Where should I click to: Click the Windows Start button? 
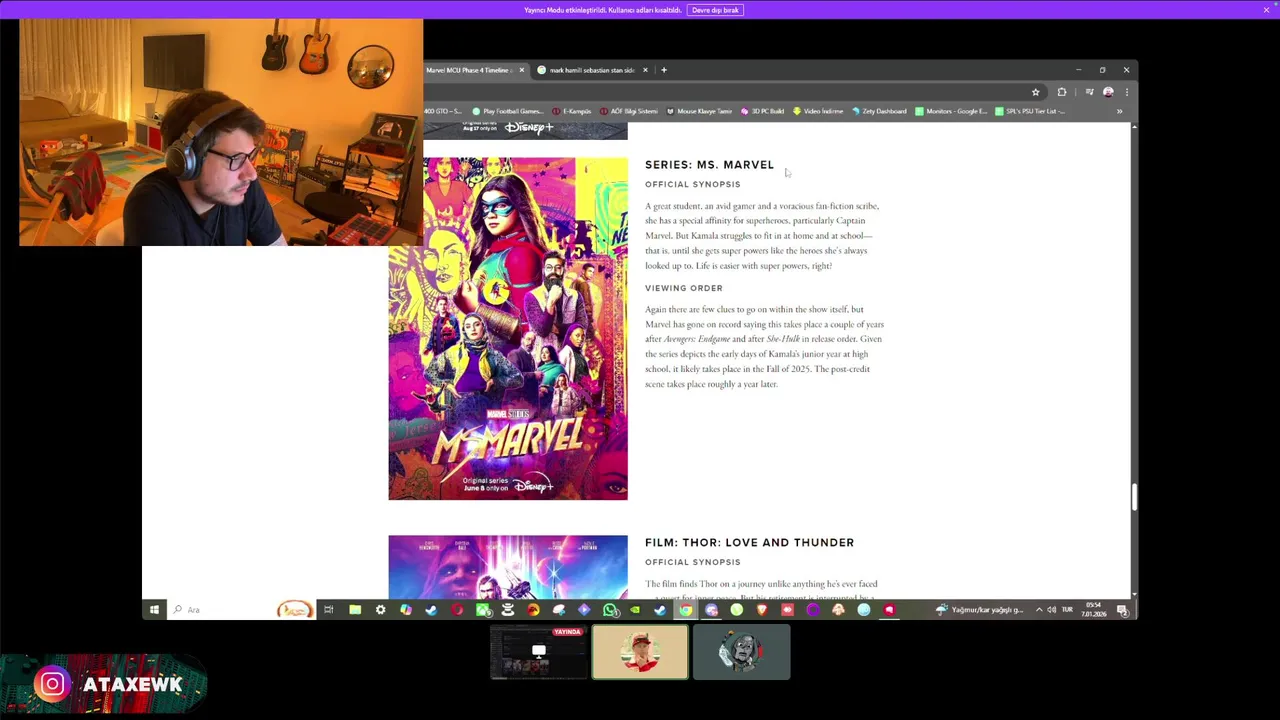point(153,609)
